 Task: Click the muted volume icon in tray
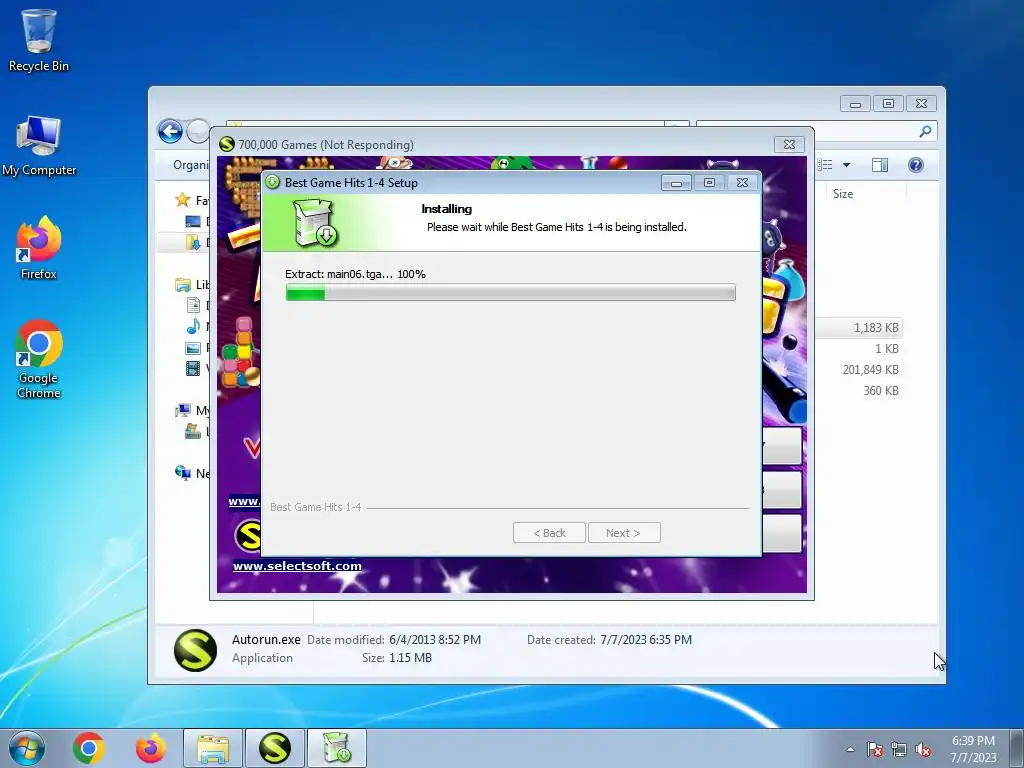[x=923, y=750]
